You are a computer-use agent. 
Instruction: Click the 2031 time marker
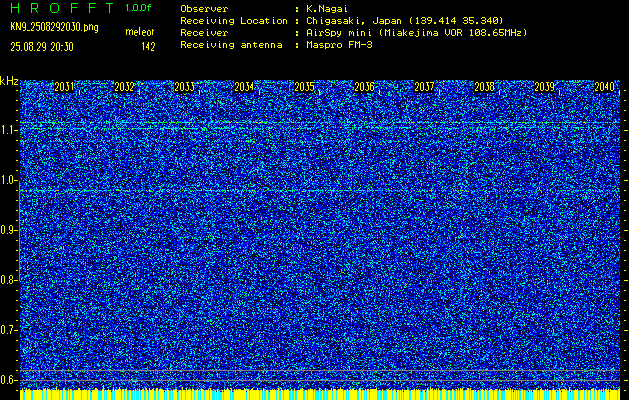64,87
